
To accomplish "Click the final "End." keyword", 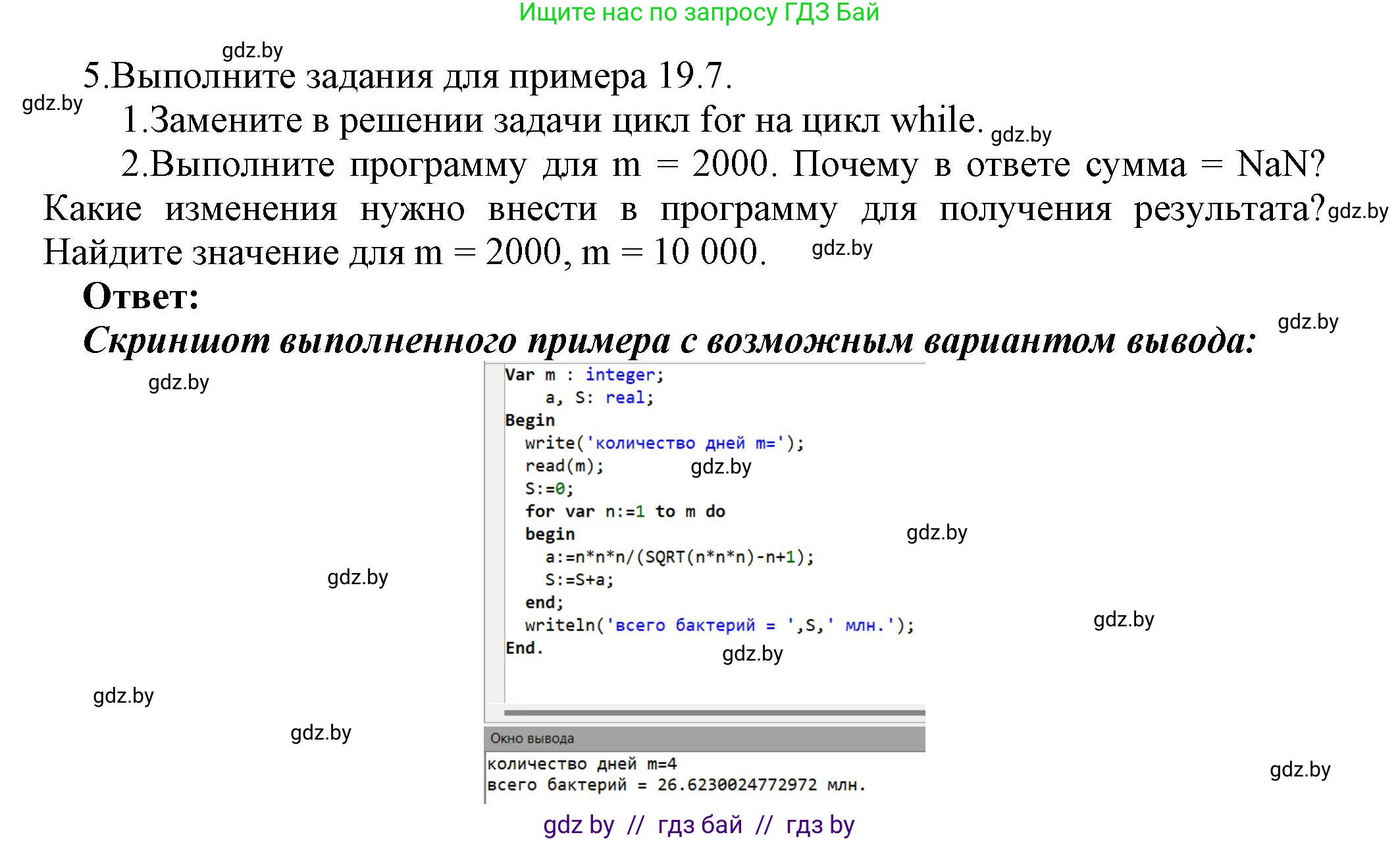I will point(524,648).
